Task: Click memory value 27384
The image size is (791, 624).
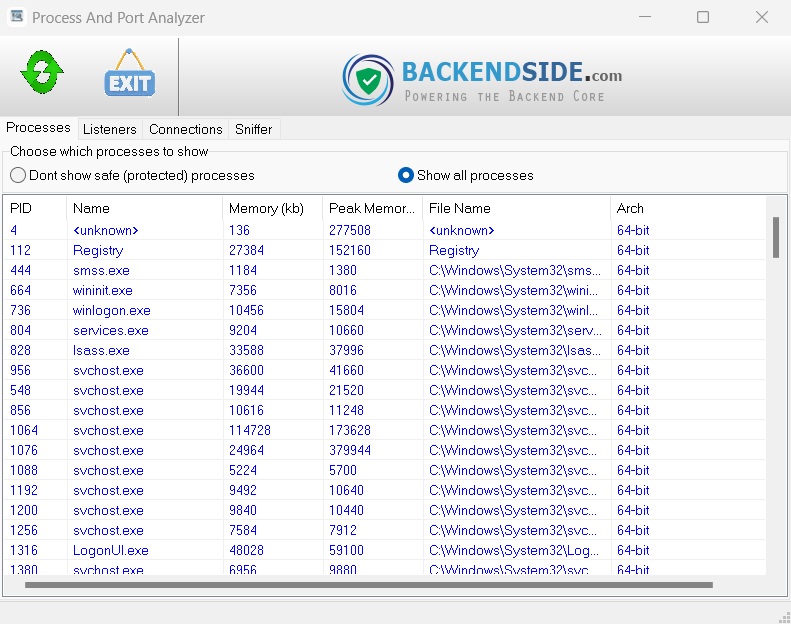Action: [x=246, y=250]
